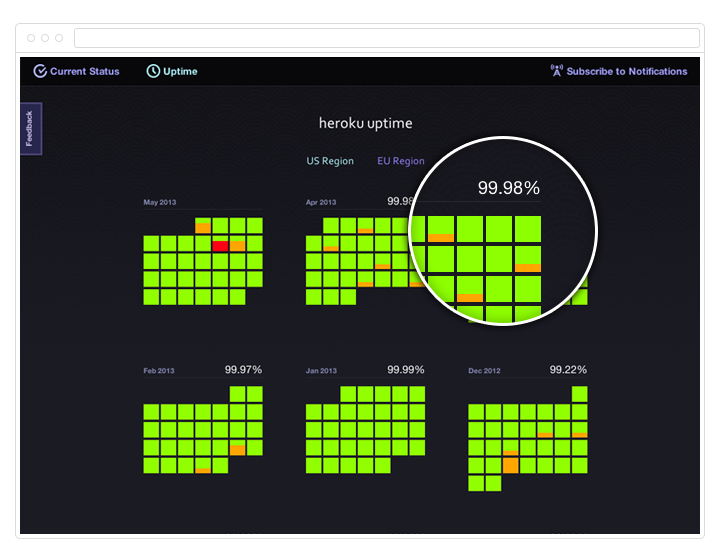This screenshot has height=556, width=720.
Task: Switch to the Uptime view
Action: click(x=180, y=71)
